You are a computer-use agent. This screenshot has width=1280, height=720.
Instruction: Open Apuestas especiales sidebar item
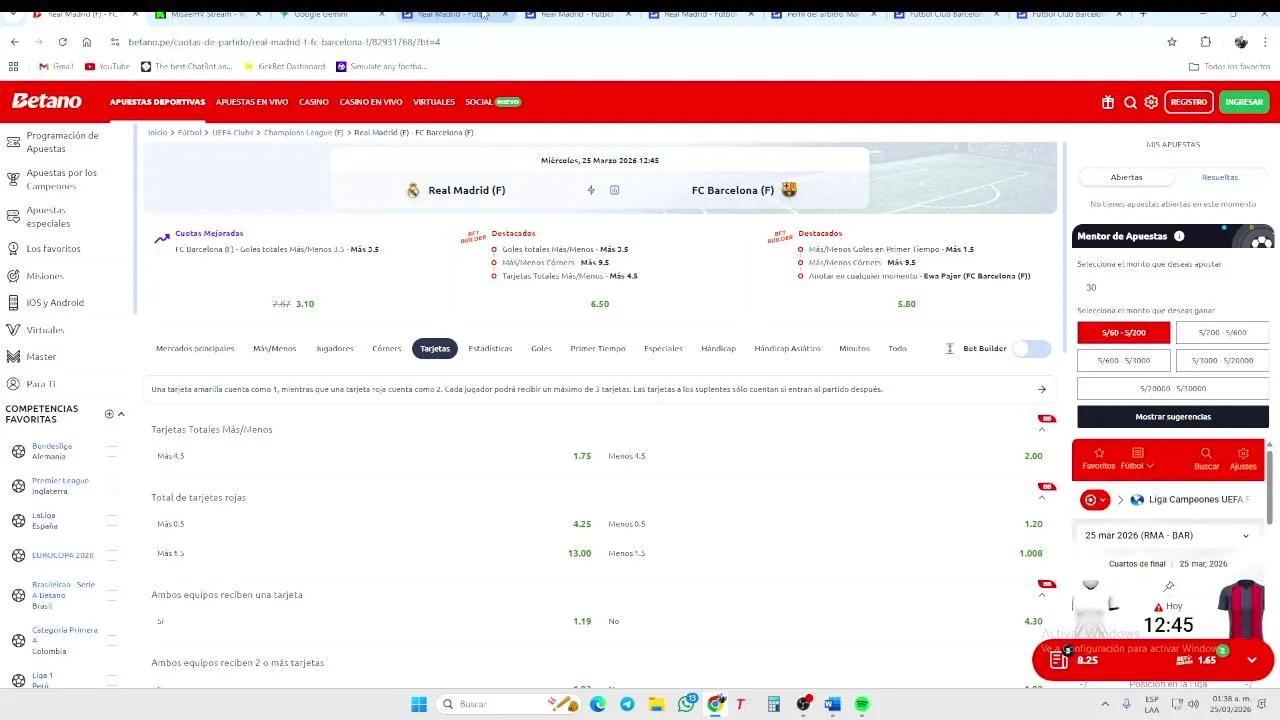[48, 216]
